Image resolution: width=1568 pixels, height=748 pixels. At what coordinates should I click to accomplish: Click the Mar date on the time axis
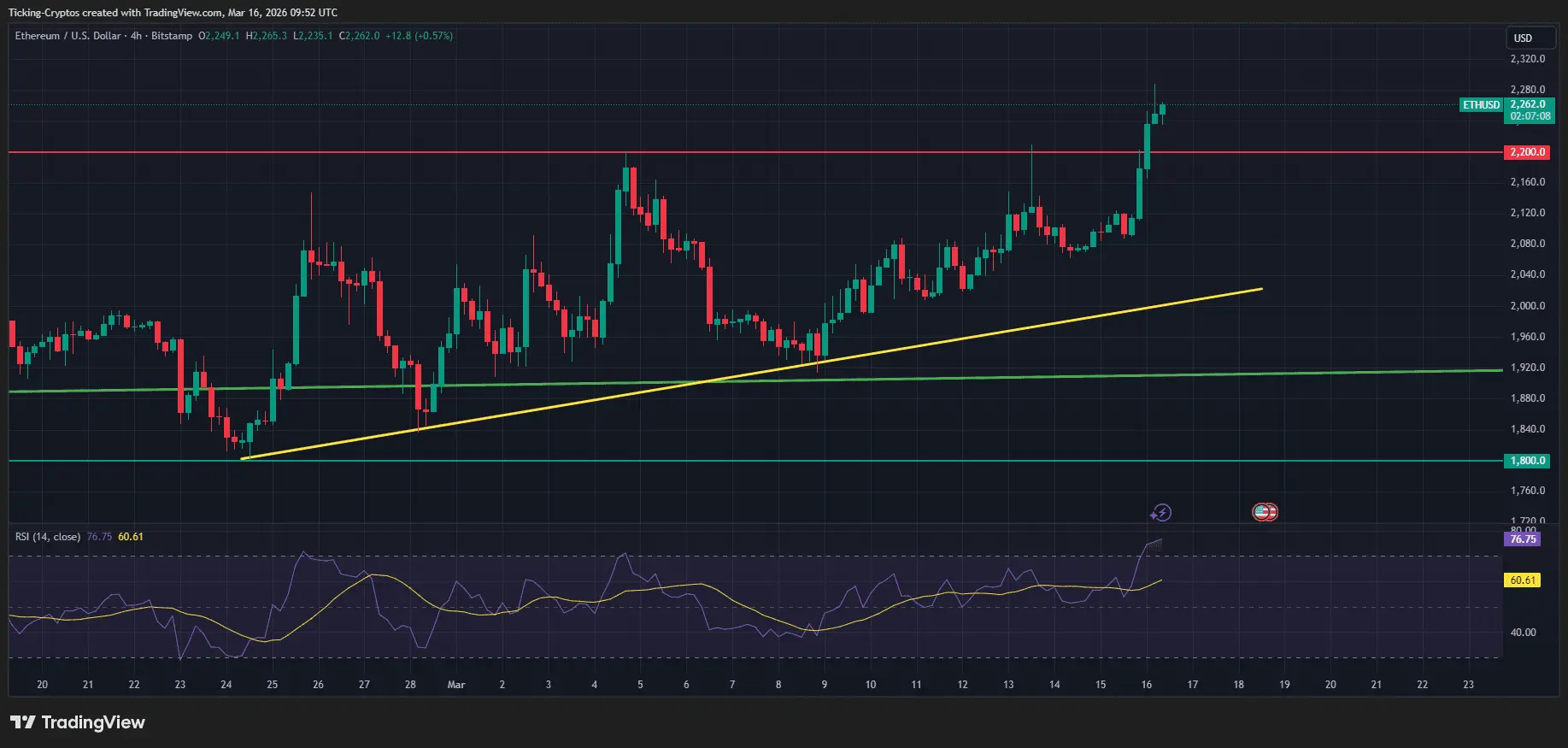(456, 685)
